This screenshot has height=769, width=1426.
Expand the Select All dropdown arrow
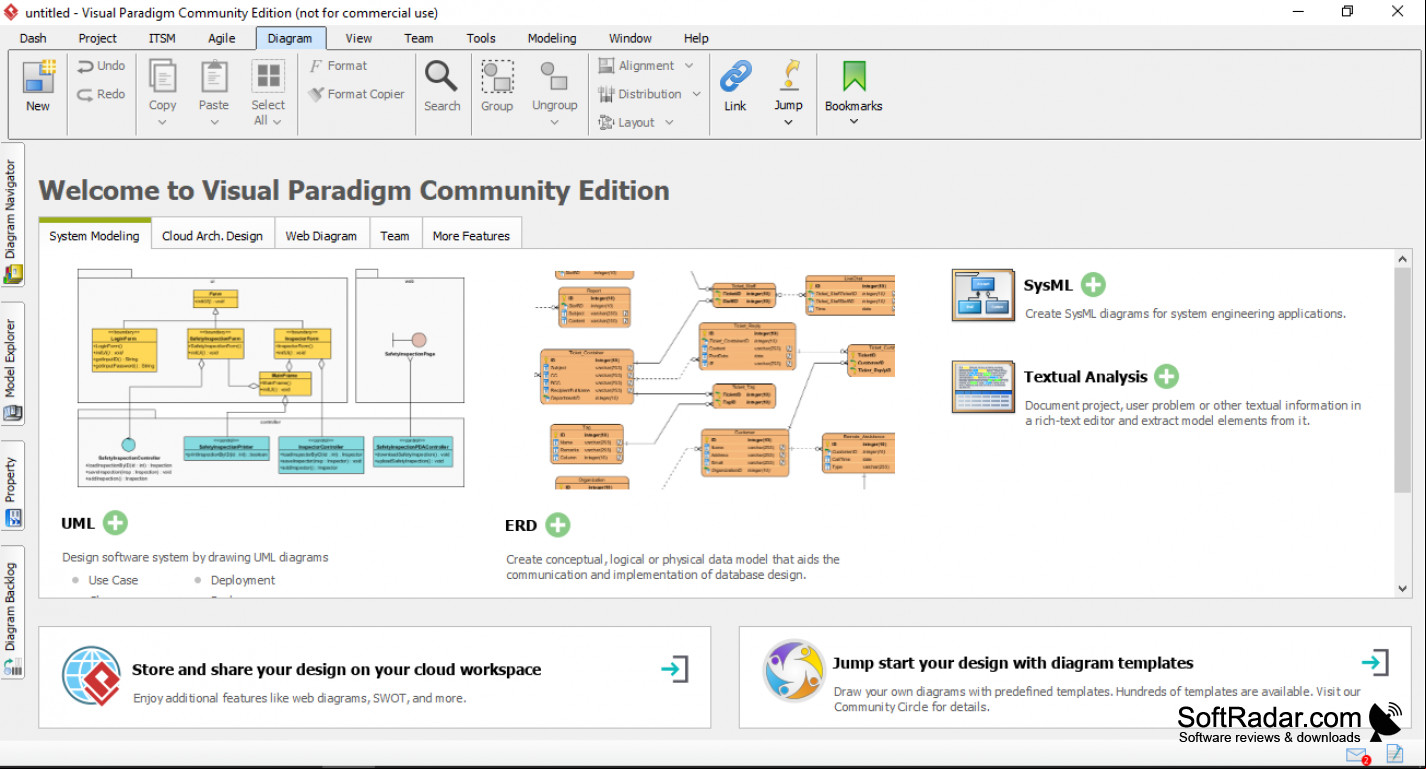277,122
